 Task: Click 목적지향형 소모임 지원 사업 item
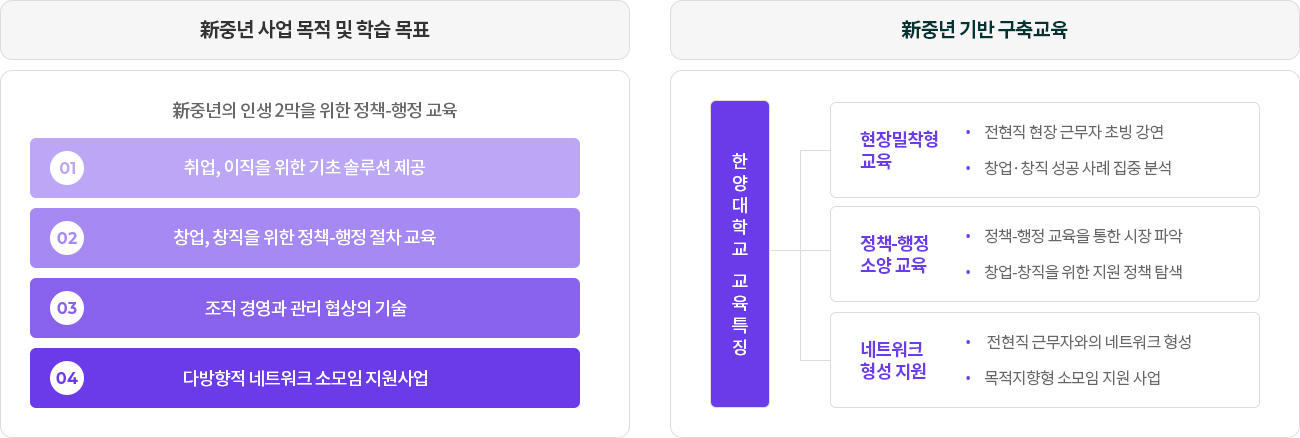pos(1073,378)
